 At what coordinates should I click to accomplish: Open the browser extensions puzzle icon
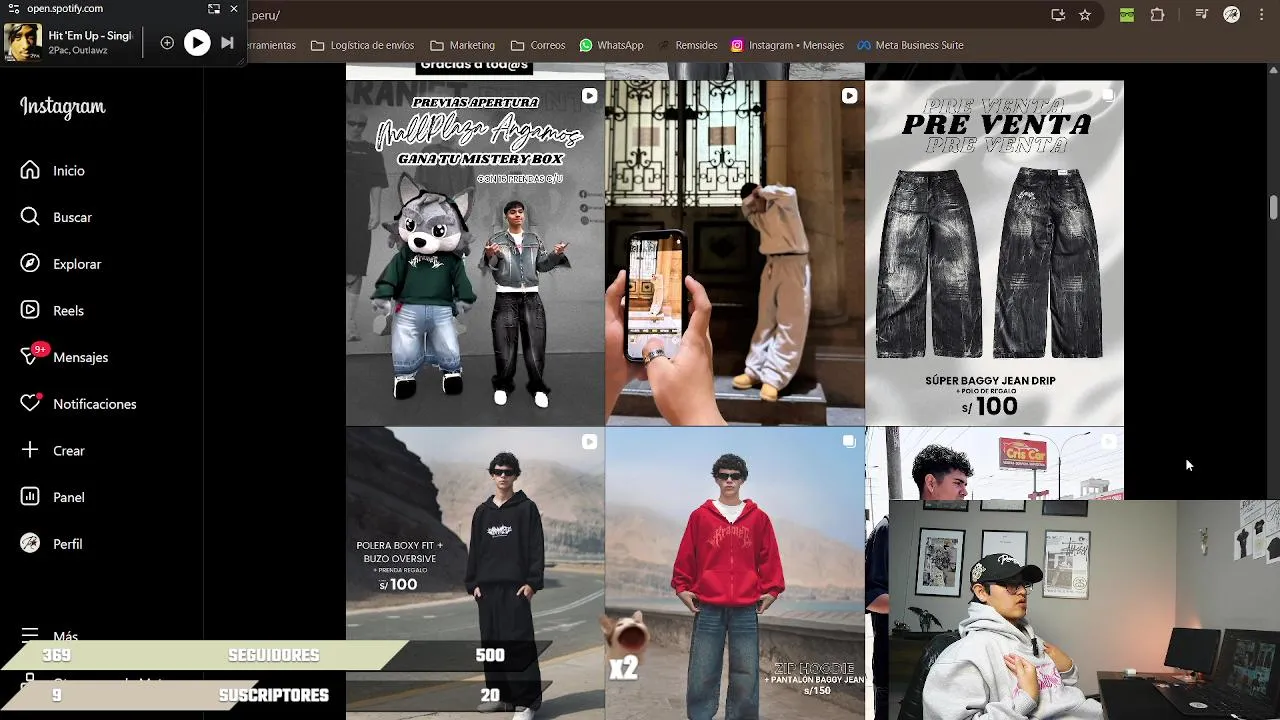coord(1157,15)
